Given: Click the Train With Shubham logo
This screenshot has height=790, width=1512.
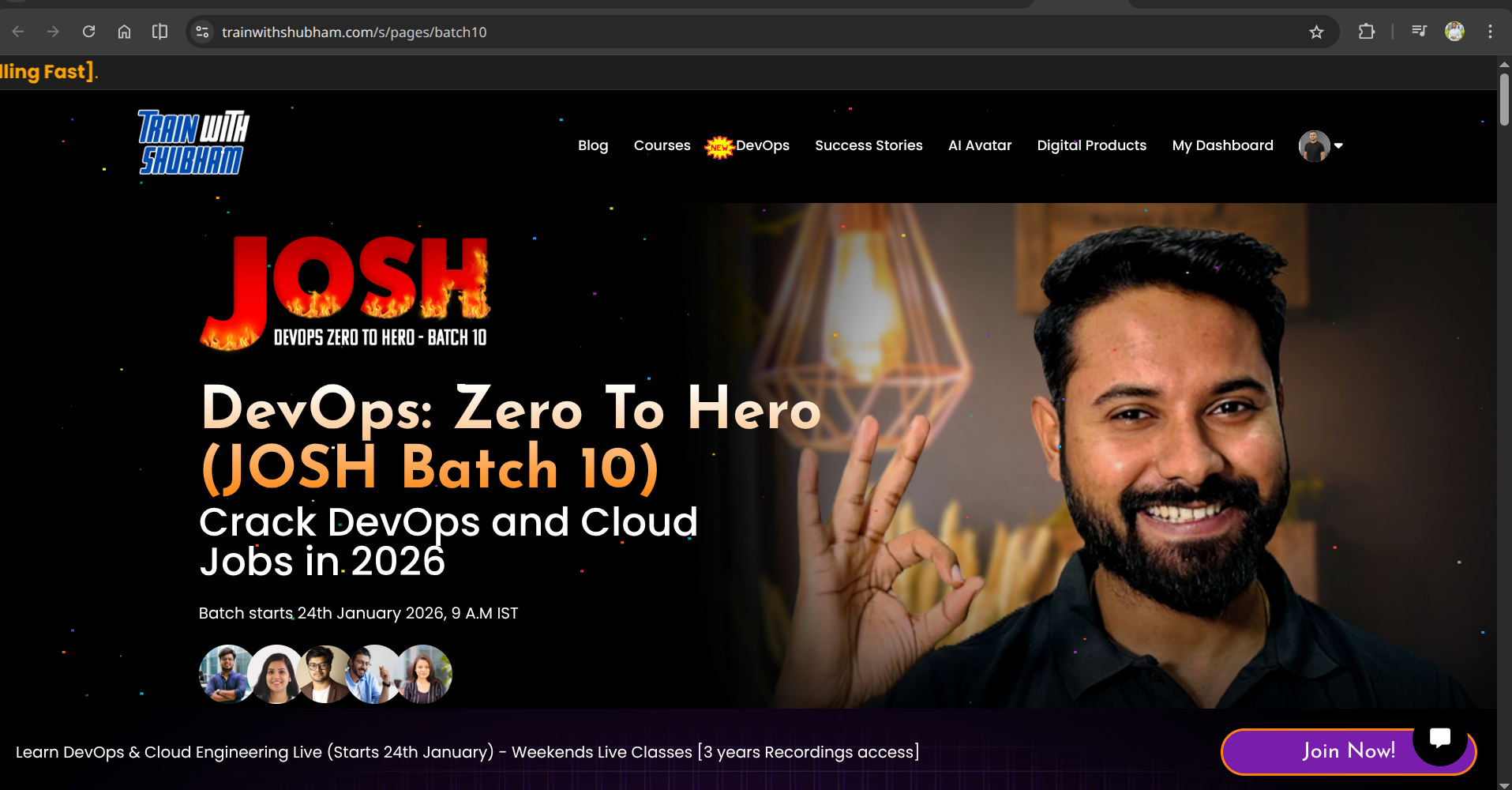Looking at the screenshot, I should (193, 142).
